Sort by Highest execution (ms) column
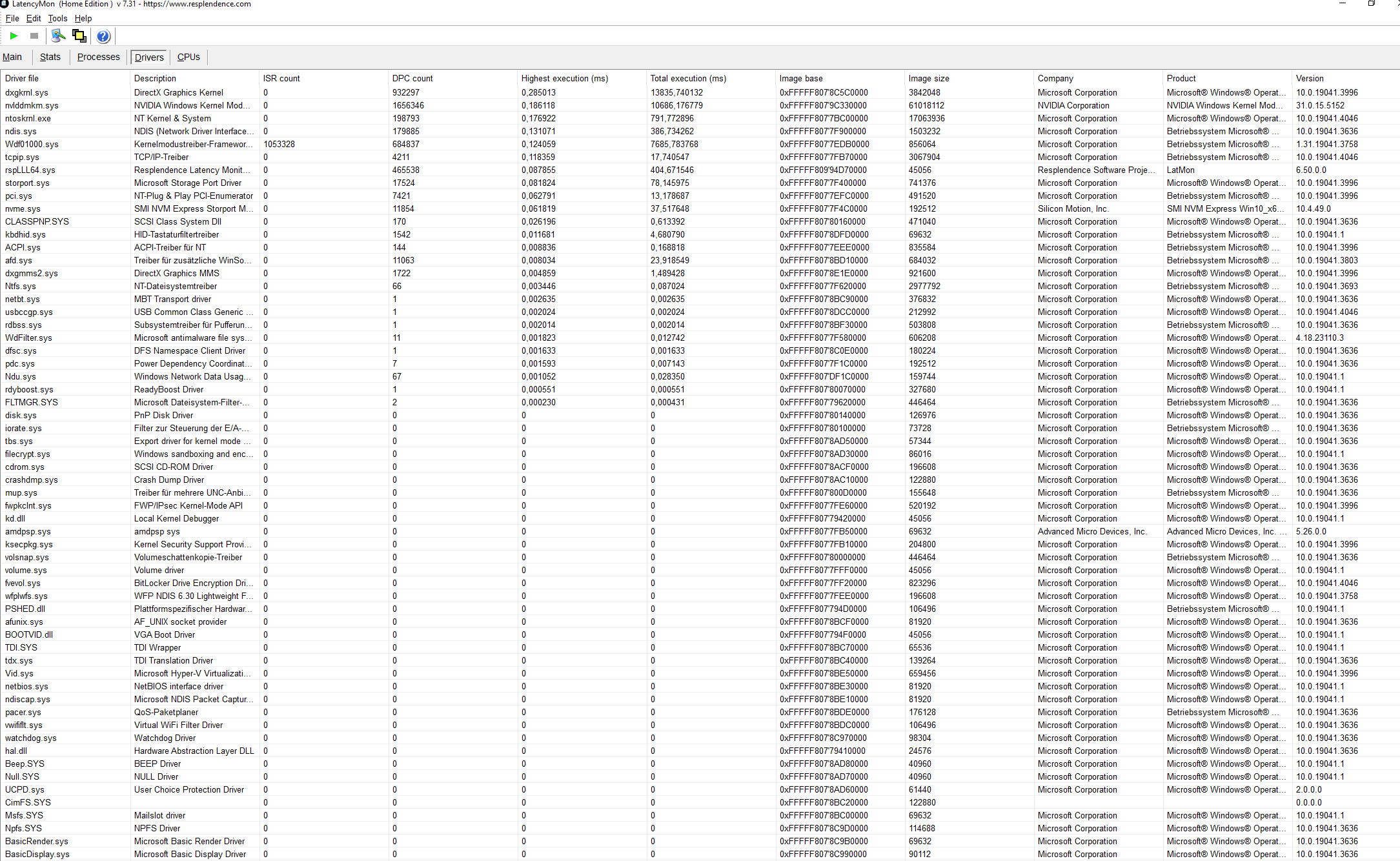1400x861 pixels. pos(564,78)
